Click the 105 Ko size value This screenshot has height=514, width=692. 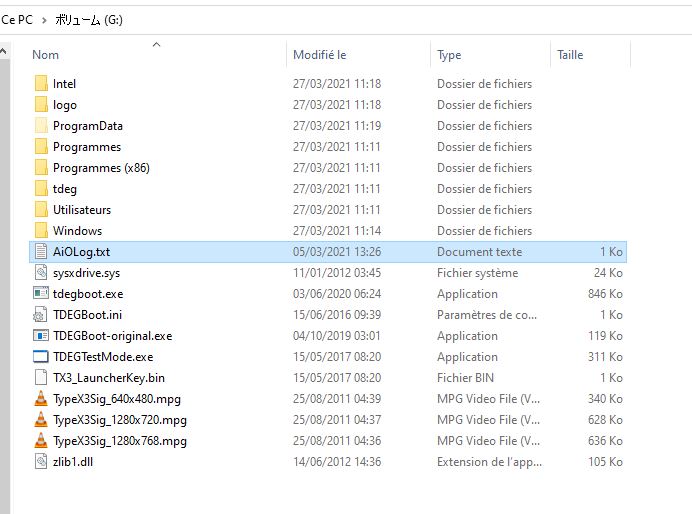pyautogui.click(x=605, y=461)
